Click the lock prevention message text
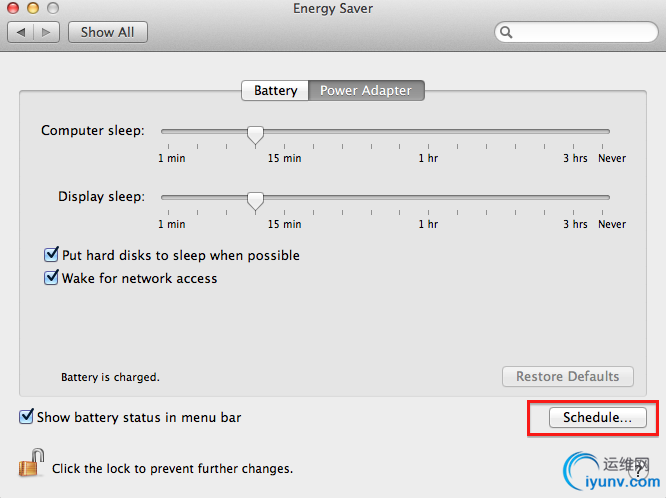Viewport: 666px width, 498px height. point(172,469)
